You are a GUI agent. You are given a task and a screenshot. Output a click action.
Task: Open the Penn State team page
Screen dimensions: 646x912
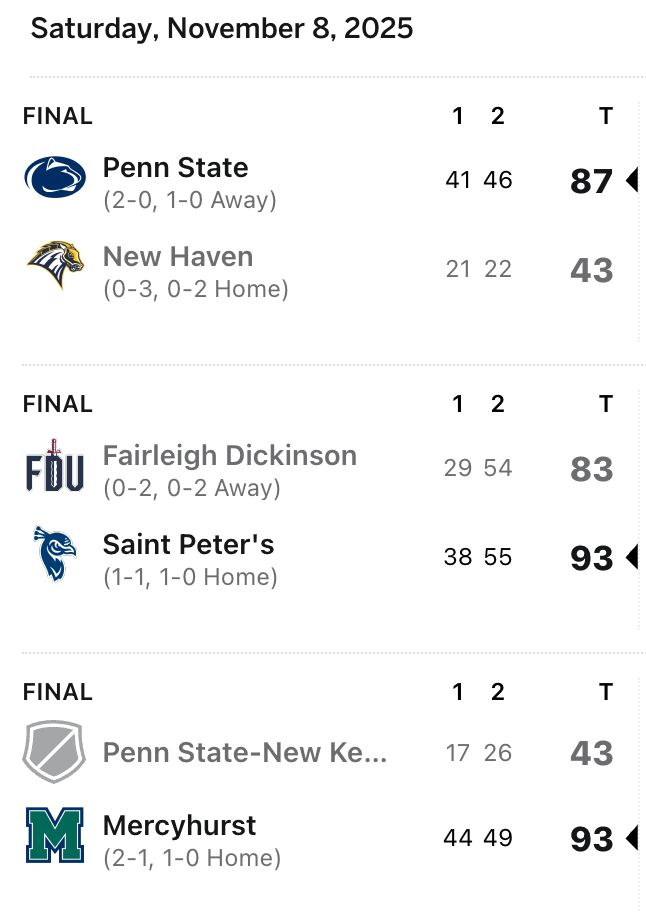[176, 168]
